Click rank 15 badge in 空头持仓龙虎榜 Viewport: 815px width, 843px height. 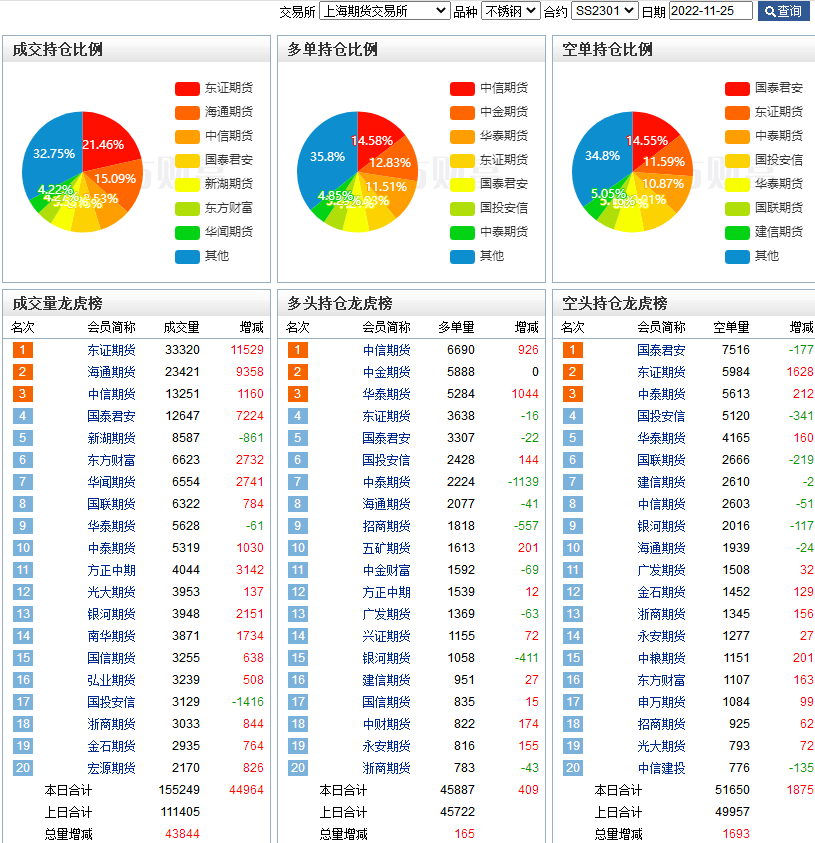pyautogui.click(x=573, y=658)
